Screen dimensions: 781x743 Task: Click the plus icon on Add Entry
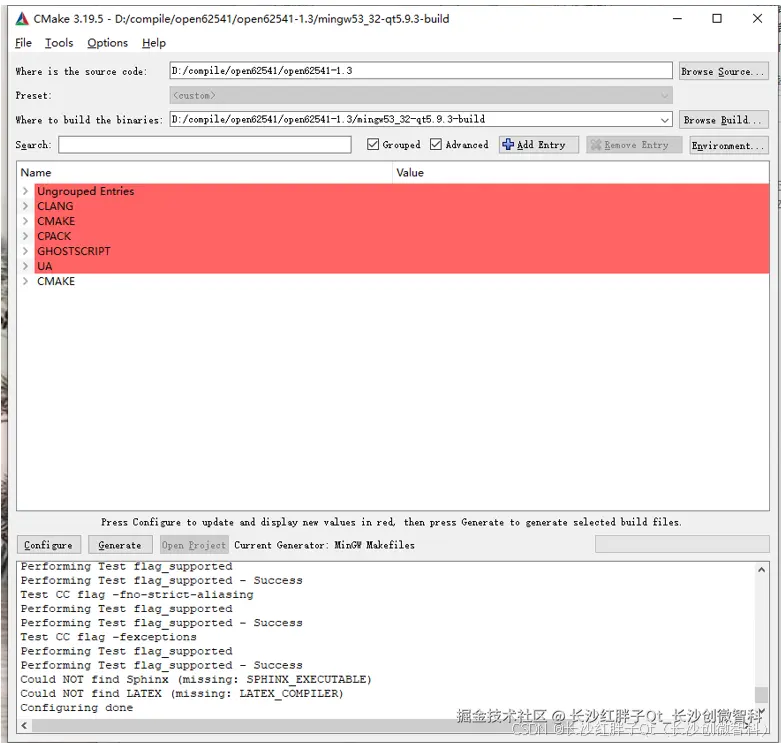[508, 144]
